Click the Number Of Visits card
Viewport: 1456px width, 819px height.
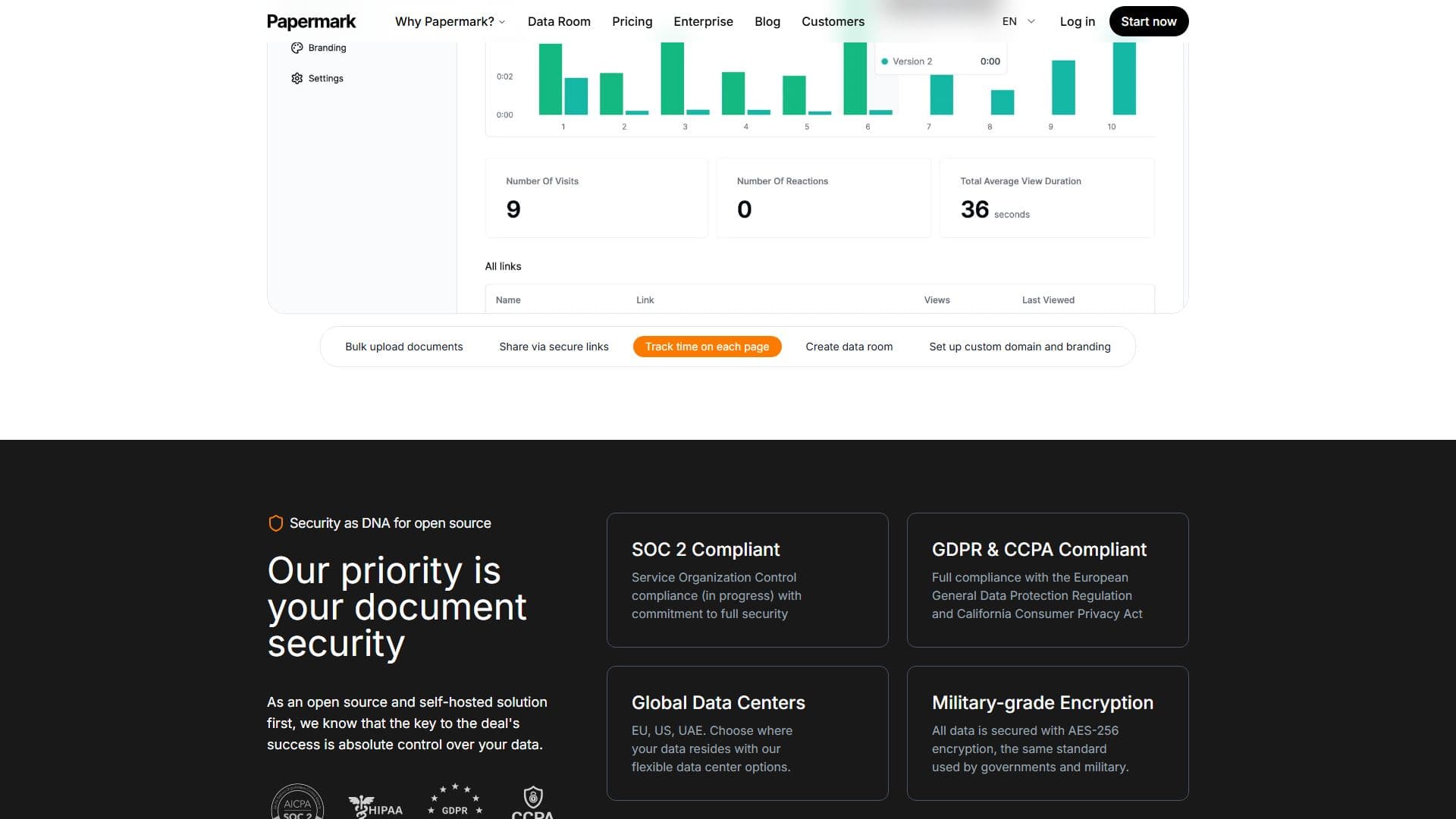(596, 198)
